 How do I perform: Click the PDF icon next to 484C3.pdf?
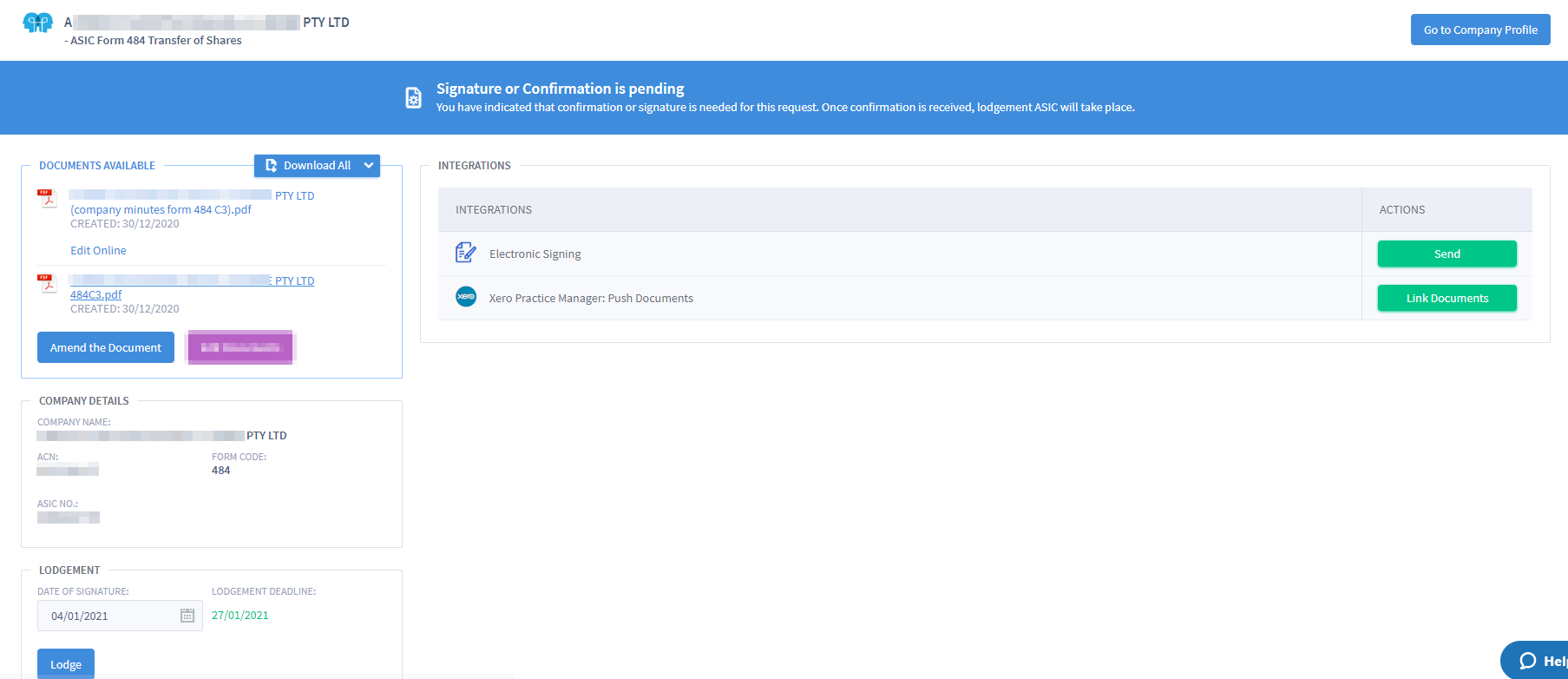(47, 284)
